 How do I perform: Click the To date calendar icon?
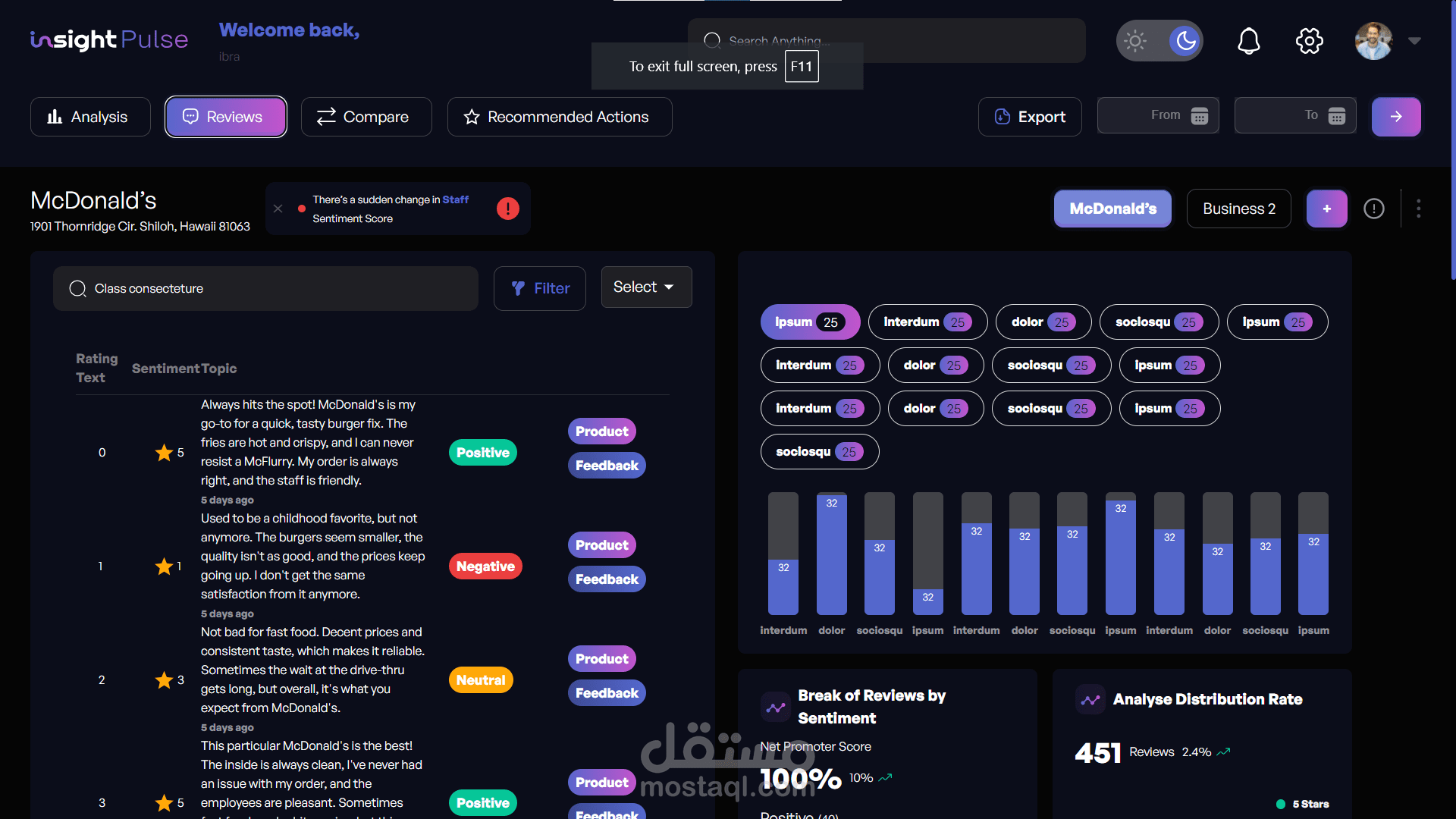[1337, 116]
